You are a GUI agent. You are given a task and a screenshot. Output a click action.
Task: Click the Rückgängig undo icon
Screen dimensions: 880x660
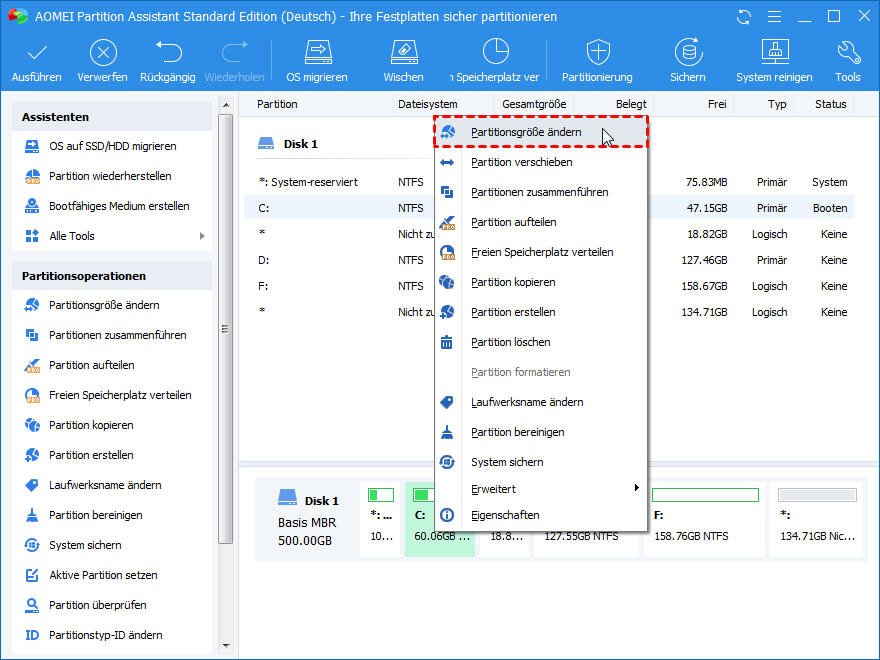(168, 53)
